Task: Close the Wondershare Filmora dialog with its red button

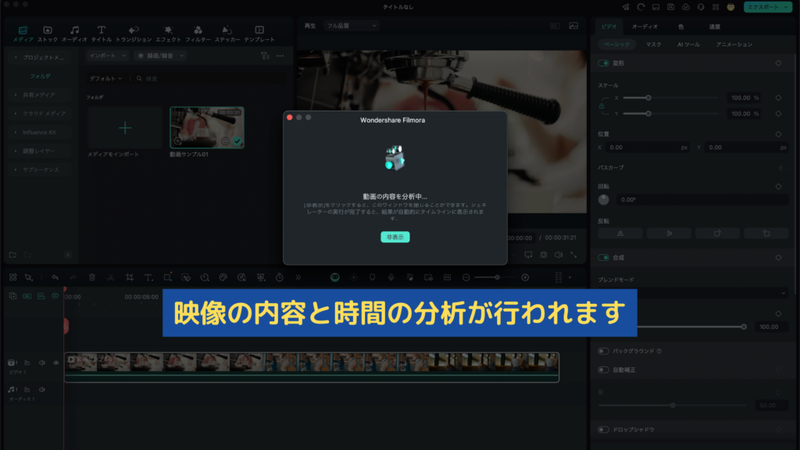Action: pos(289,117)
